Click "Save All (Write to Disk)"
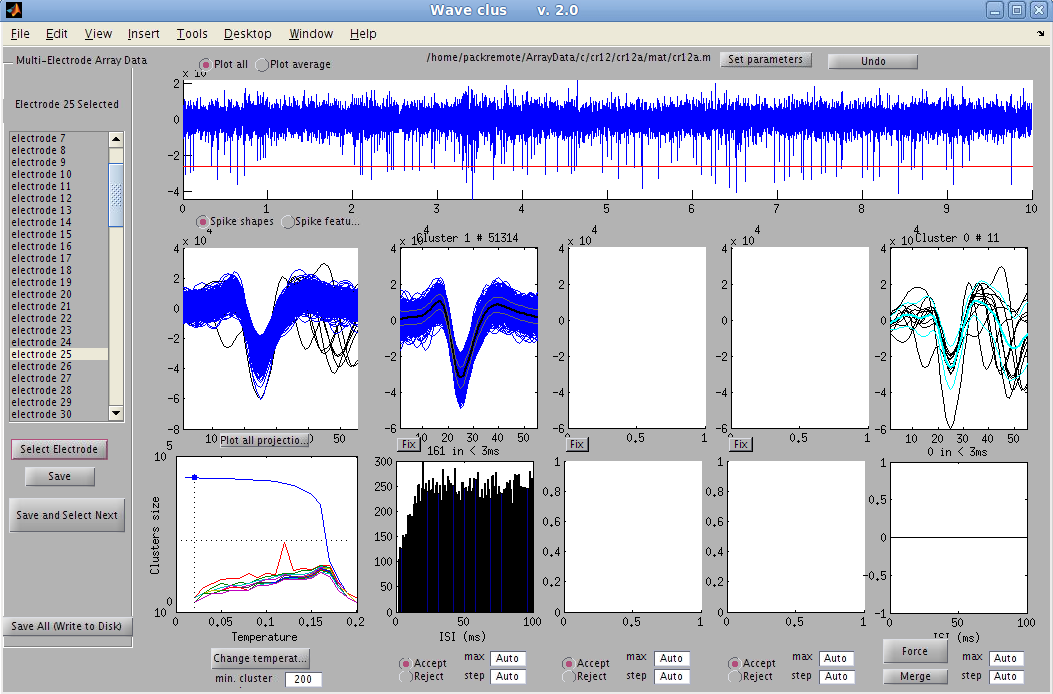Viewport: 1053px width, 694px height. 67,627
